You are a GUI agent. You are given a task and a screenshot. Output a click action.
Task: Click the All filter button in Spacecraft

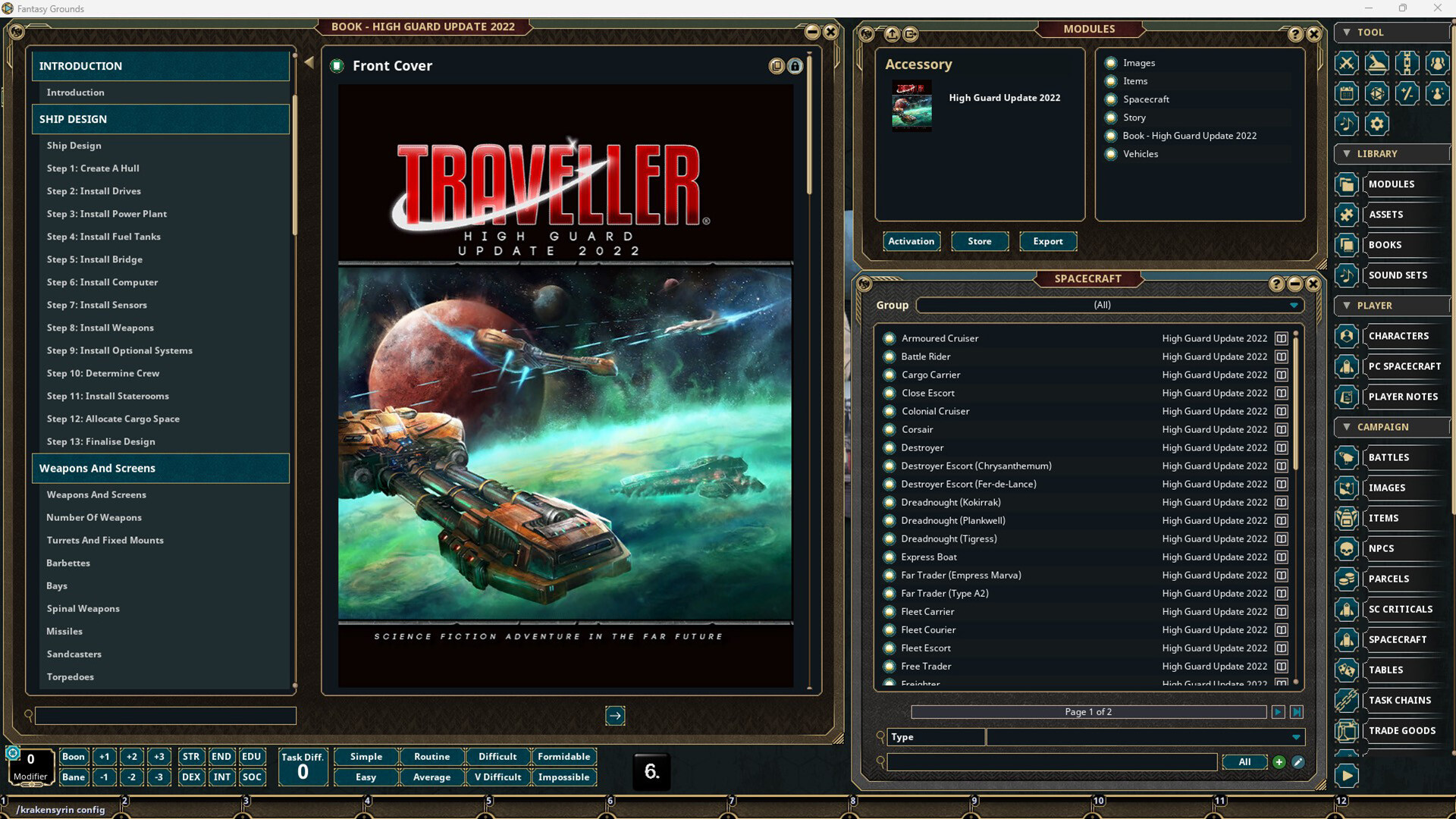point(1244,762)
